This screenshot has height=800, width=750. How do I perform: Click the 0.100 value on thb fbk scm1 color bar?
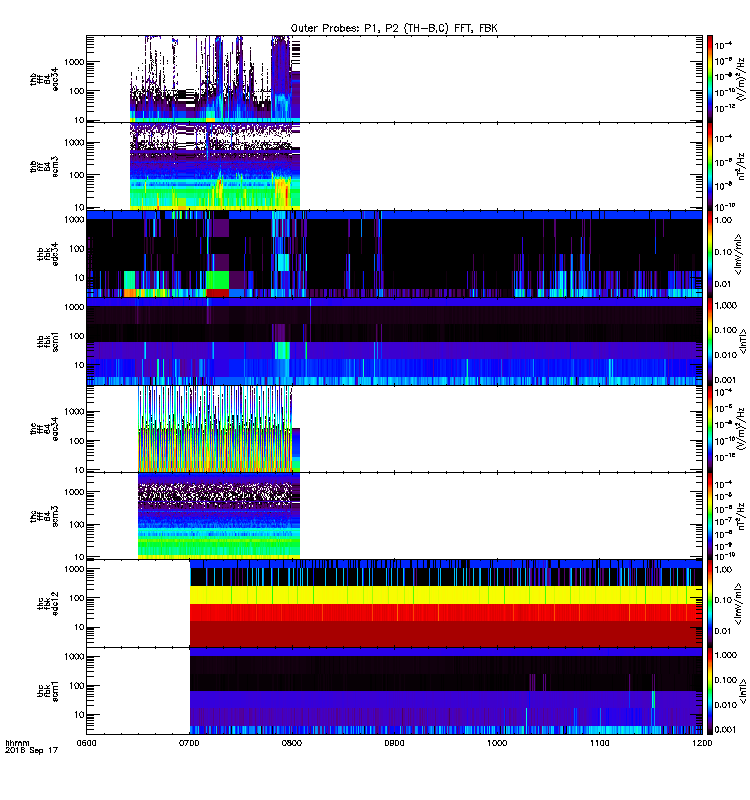[x=726, y=330]
